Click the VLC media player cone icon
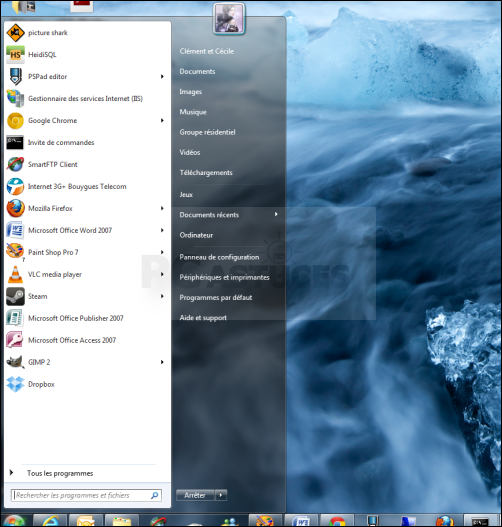The height and width of the screenshot is (527, 502). [x=15, y=274]
